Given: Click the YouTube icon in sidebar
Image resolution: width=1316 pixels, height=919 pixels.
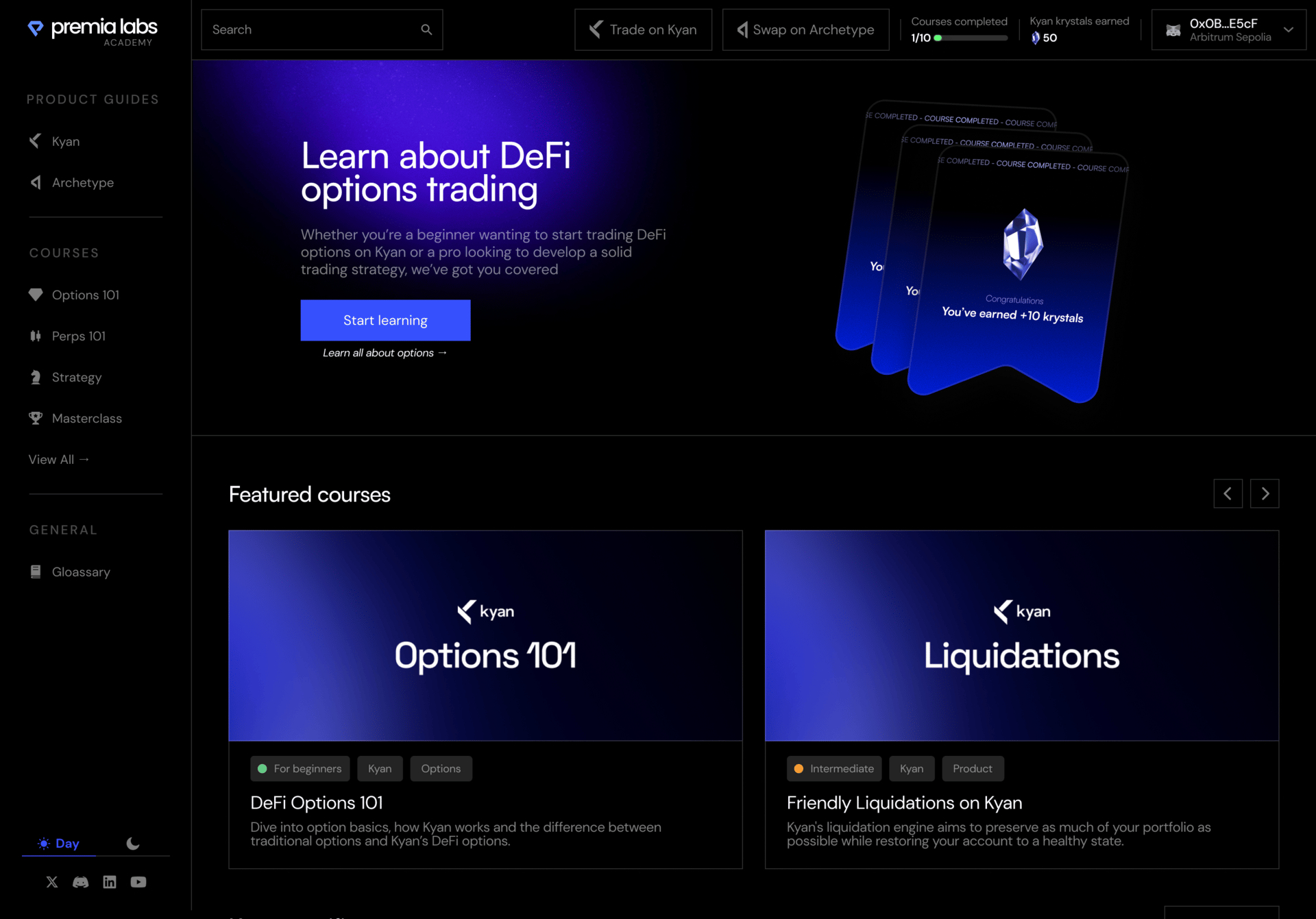Looking at the screenshot, I should tap(138, 882).
